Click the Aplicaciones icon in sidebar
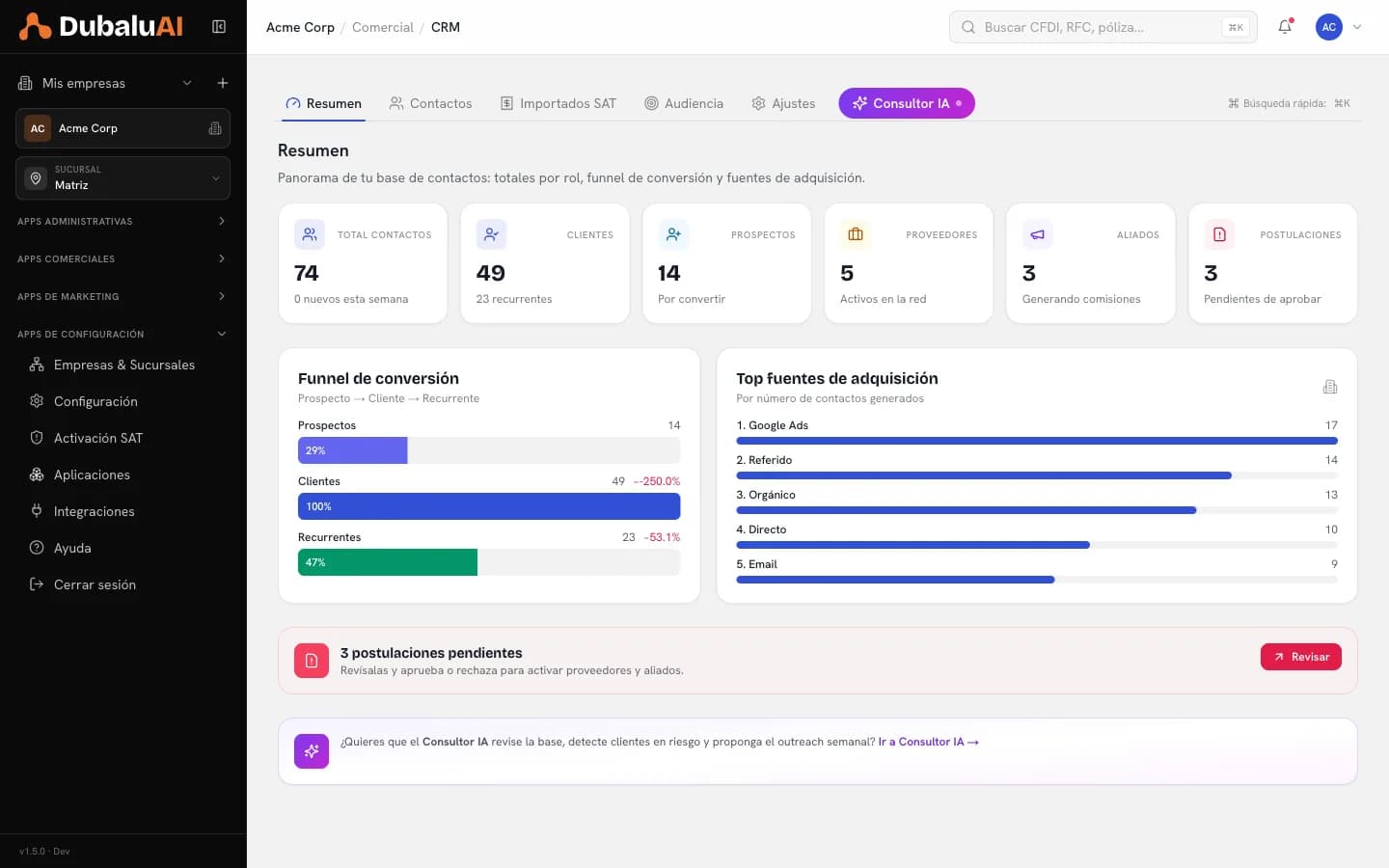This screenshot has width=1389, height=868. pos(37,475)
